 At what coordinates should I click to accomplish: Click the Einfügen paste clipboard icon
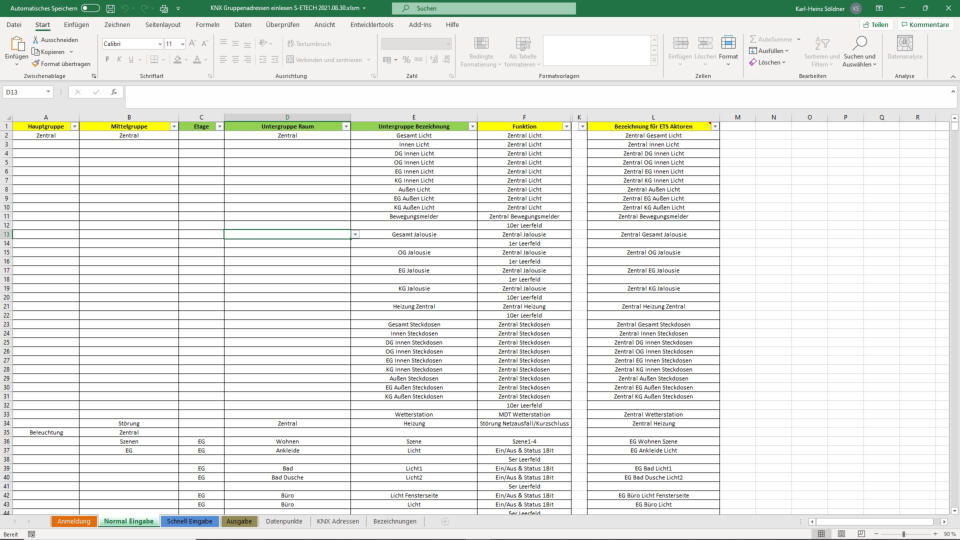[16, 44]
